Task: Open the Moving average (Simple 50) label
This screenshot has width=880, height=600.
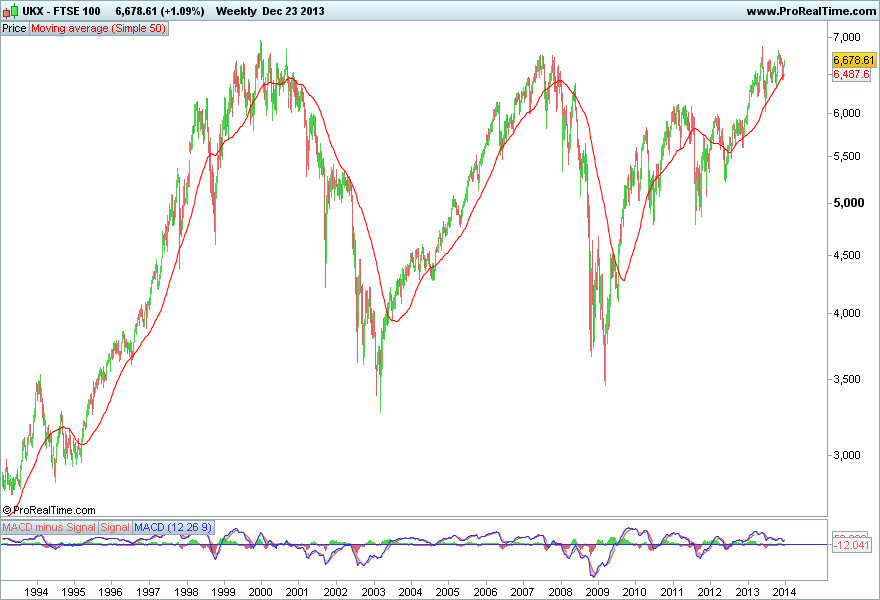Action: point(98,28)
